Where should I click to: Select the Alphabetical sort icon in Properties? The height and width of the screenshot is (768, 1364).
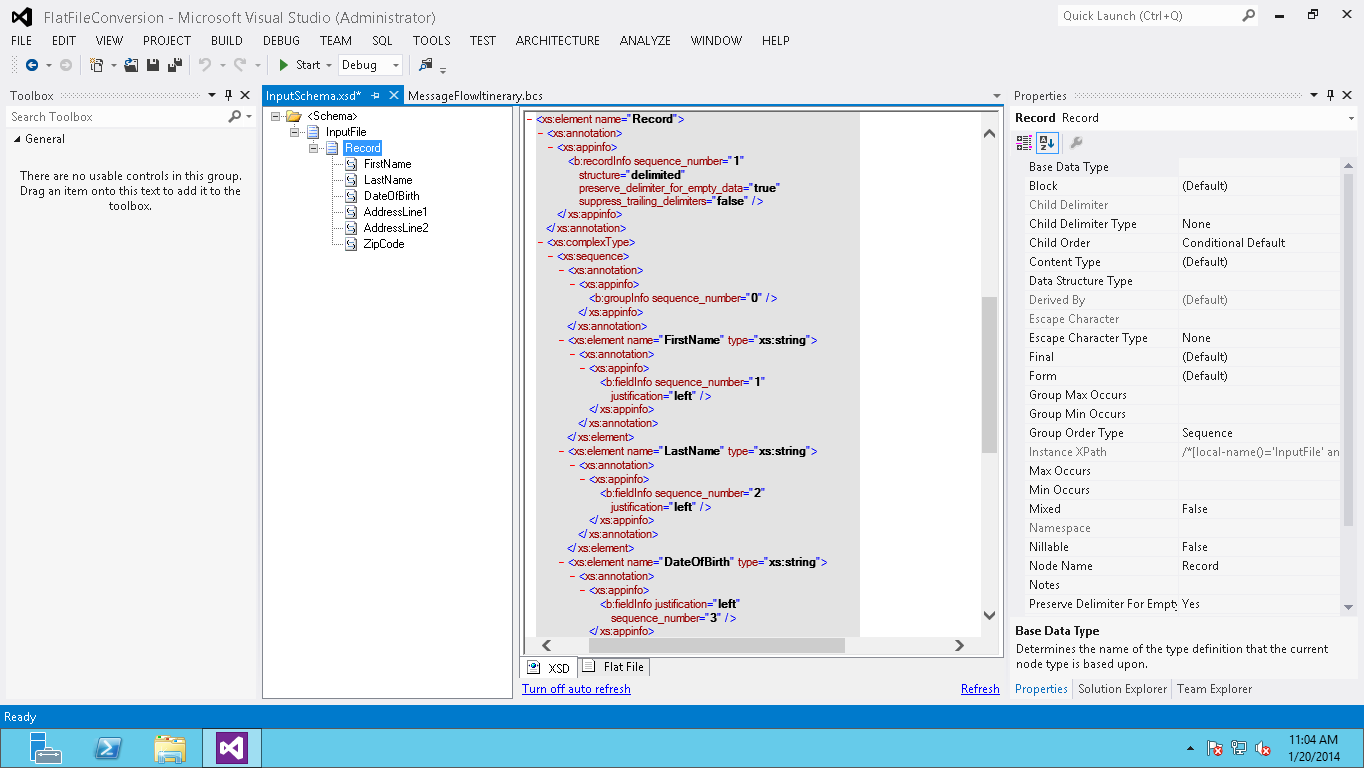[x=1047, y=142]
